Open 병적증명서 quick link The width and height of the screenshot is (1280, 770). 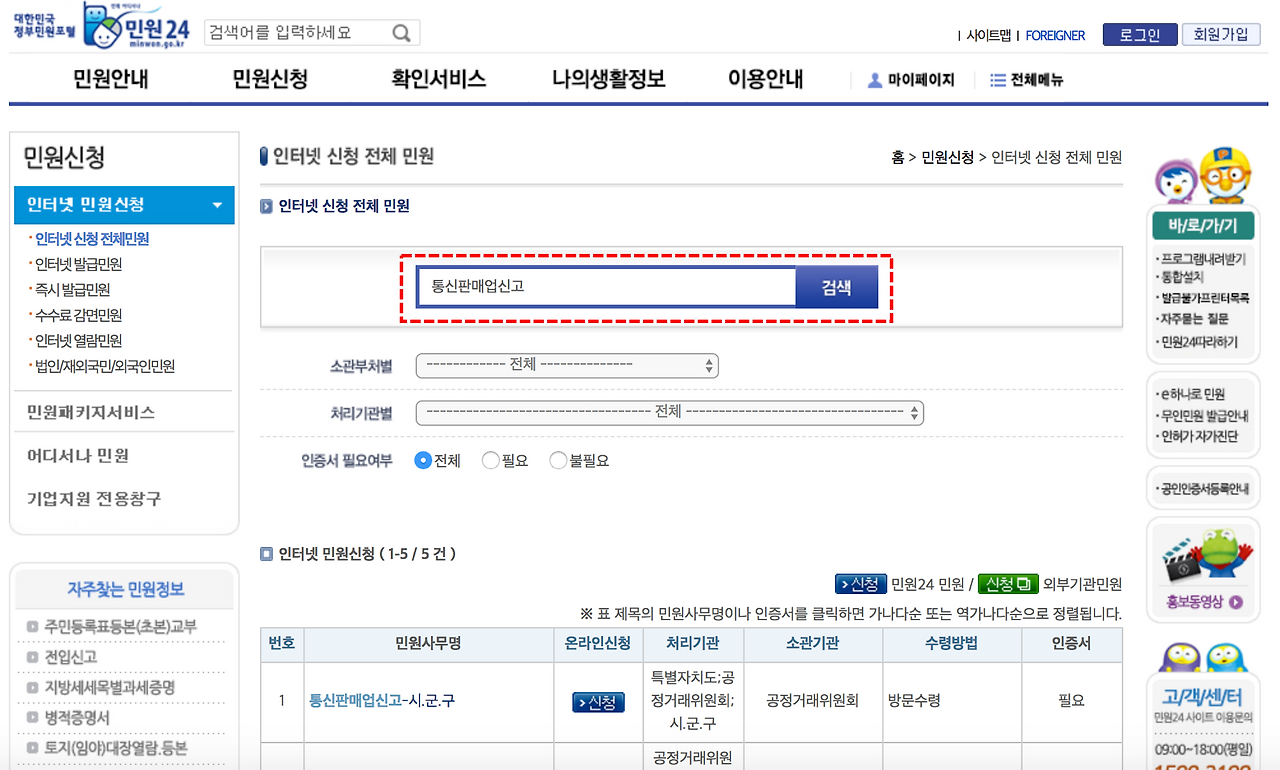click(x=77, y=718)
